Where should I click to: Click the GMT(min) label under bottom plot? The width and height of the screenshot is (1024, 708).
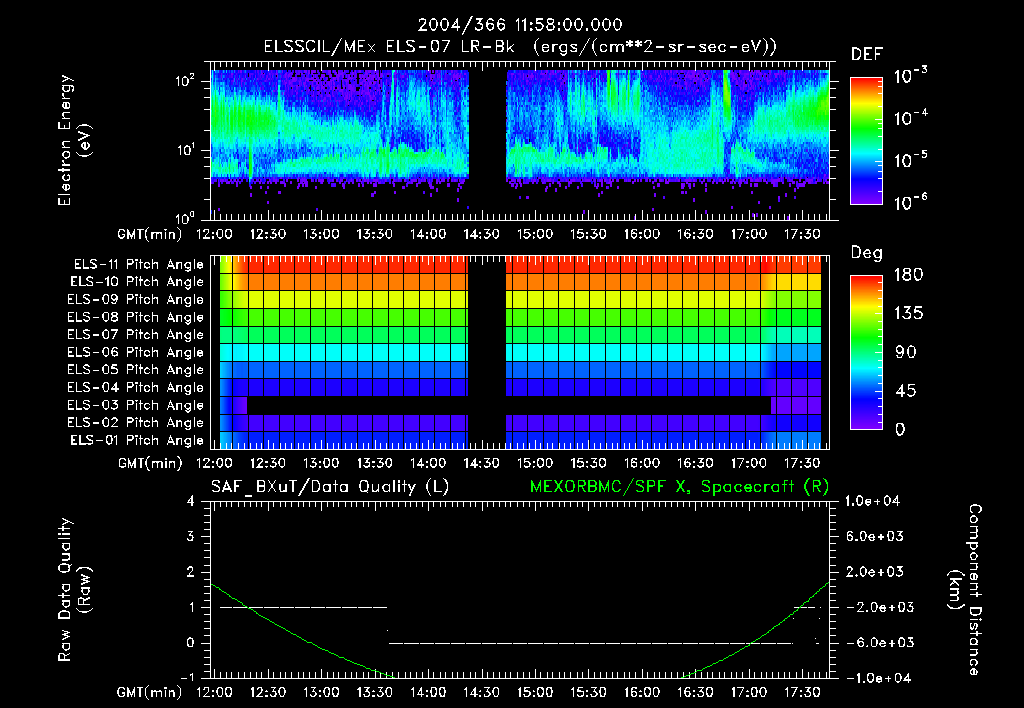(150, 692)
